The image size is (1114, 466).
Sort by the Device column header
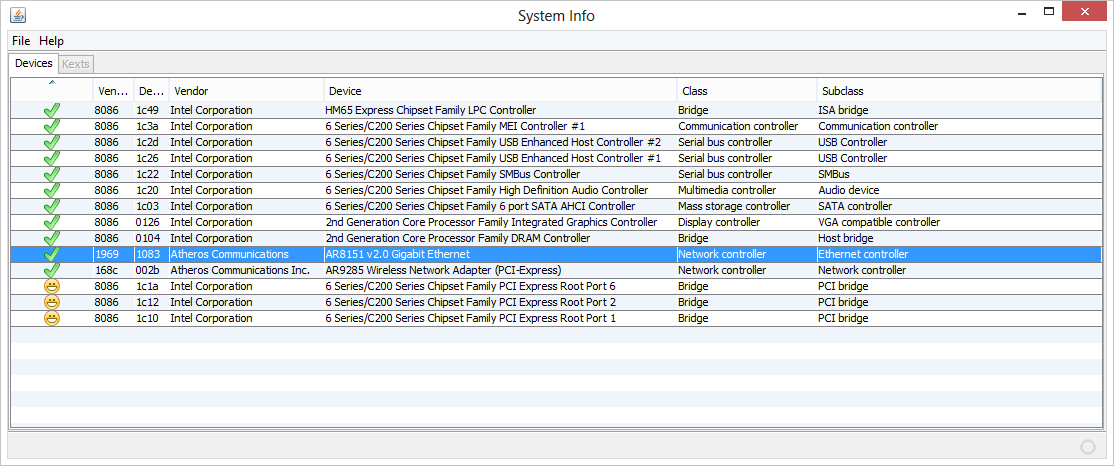coord(500,91)
